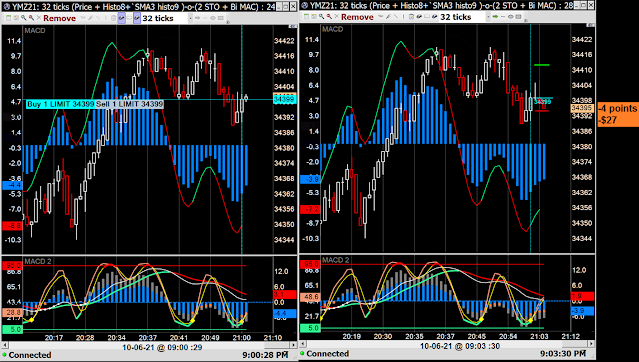Click green zoom-in magnifier in right chart toolbar
Image resolution: width=639 pixels, height=362 pixels.
click(322, 17)
